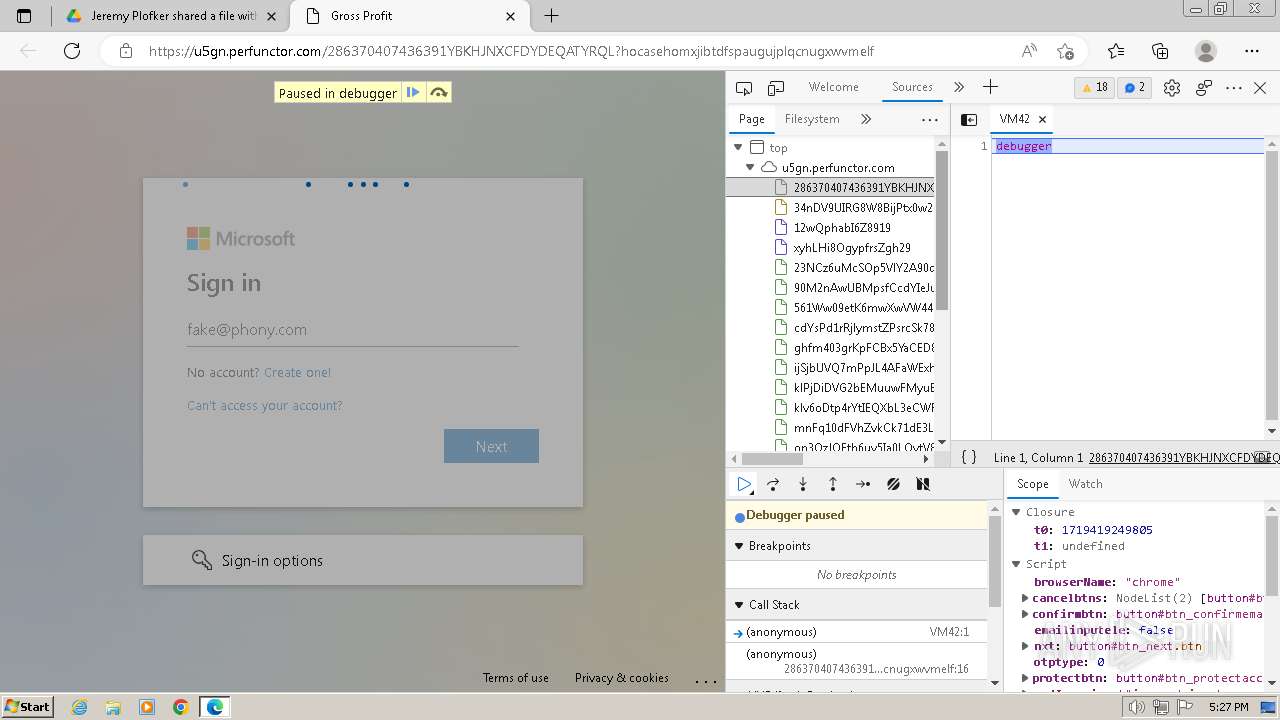Expand confirmbtn scope variable

coord(1025,614)
